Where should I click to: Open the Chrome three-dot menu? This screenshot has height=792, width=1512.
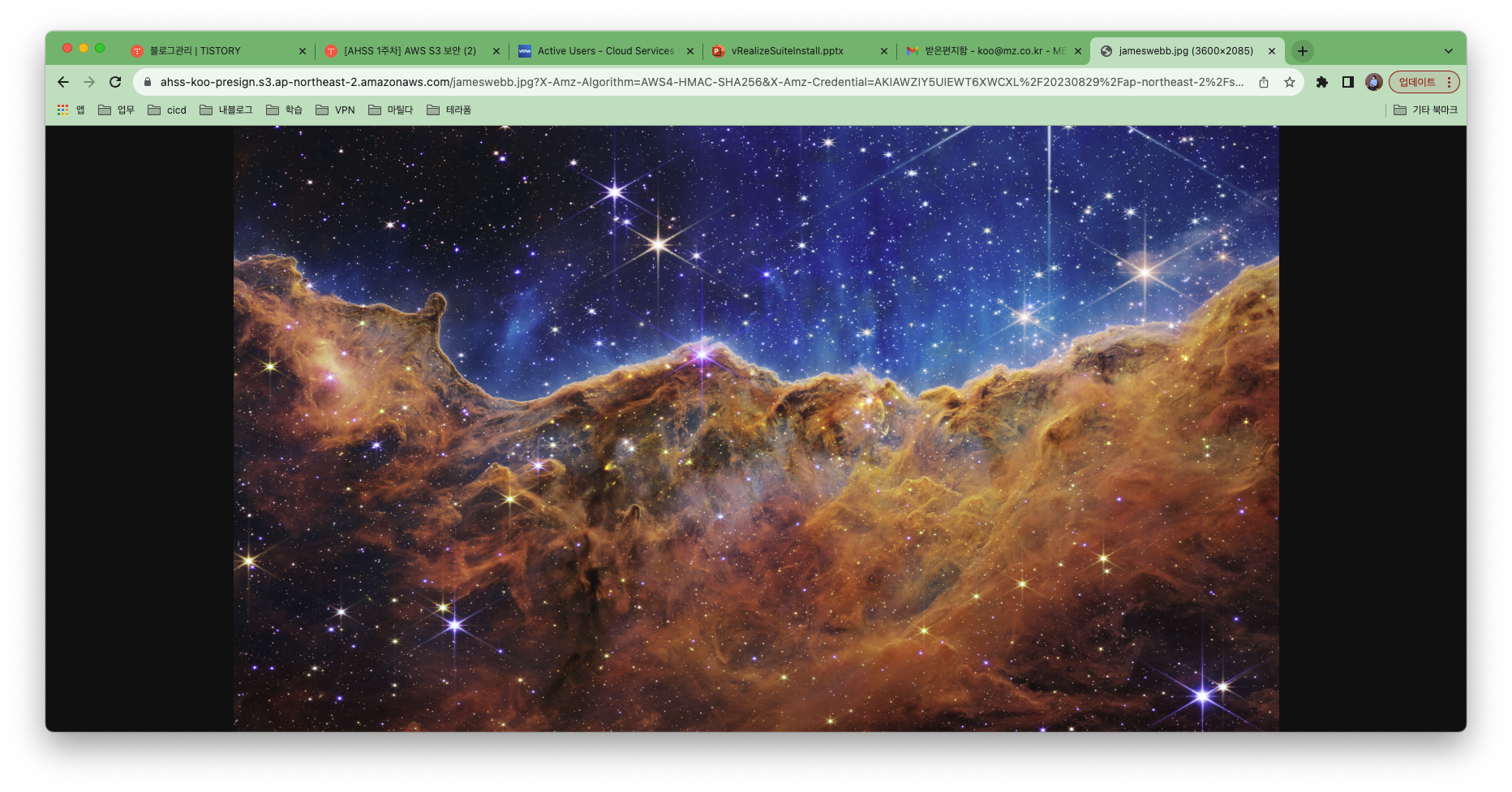coord(1449,82)
